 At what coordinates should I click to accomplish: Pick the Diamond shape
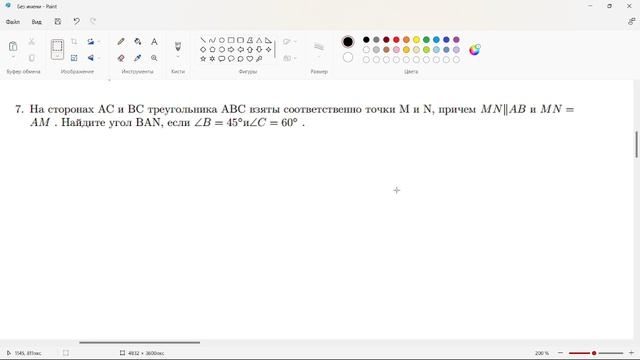tap(203, 49)
